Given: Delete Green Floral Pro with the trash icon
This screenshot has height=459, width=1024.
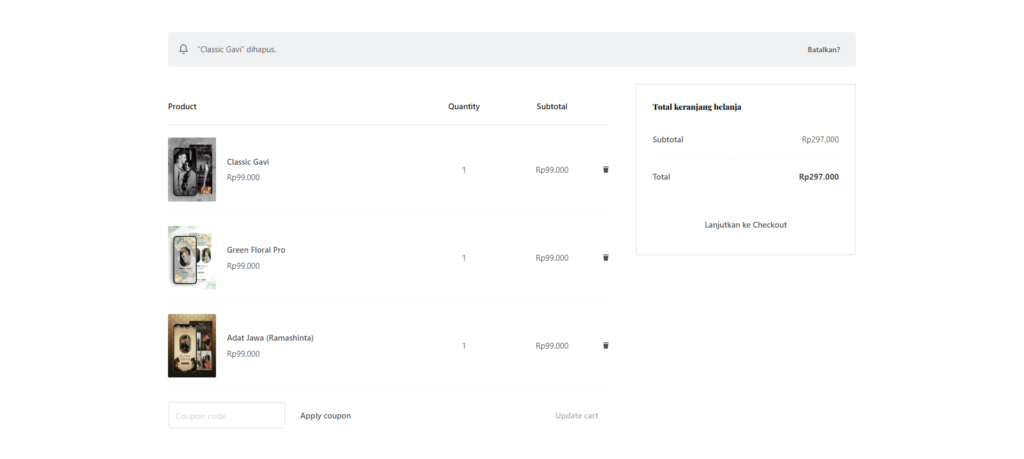Looking at the screenshot, I should click(x=605, y=258).
